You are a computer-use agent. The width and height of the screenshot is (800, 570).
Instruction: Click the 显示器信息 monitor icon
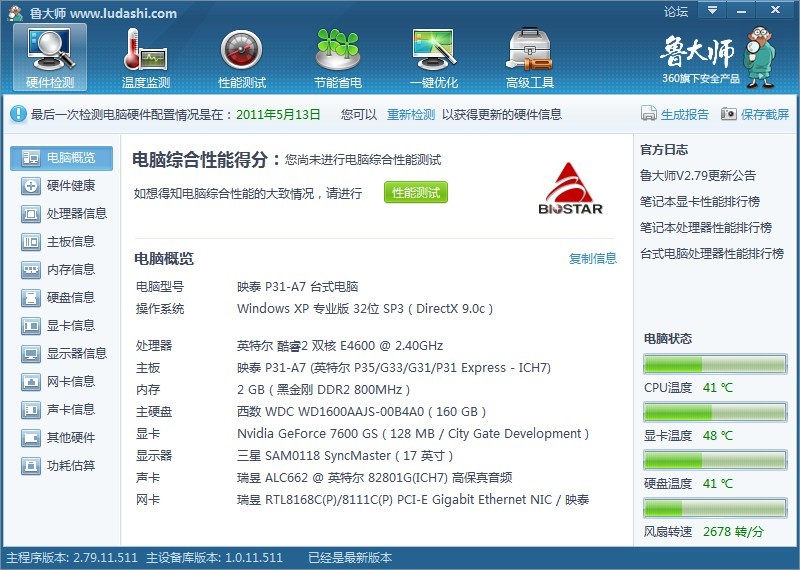31,354
